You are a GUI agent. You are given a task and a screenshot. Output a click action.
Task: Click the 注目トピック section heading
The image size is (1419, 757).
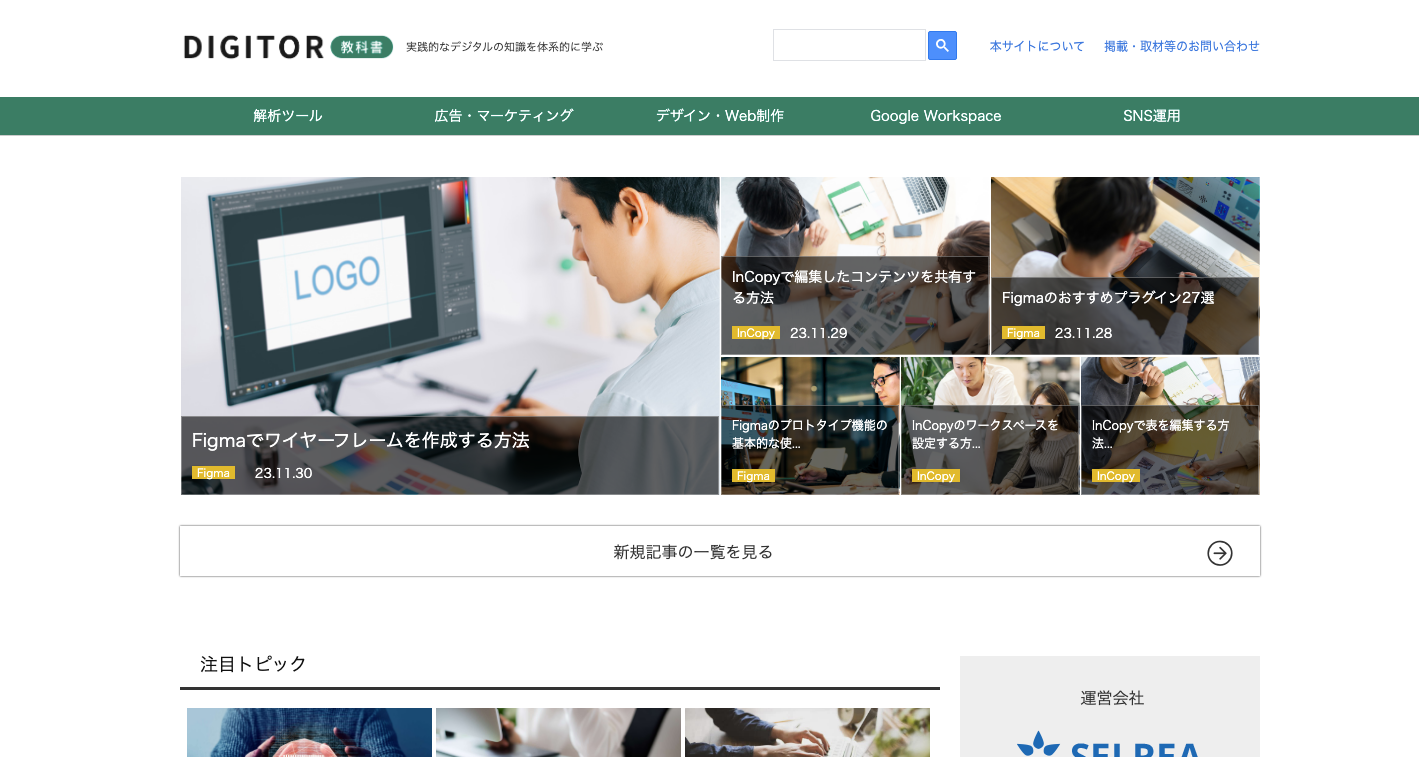253,664
